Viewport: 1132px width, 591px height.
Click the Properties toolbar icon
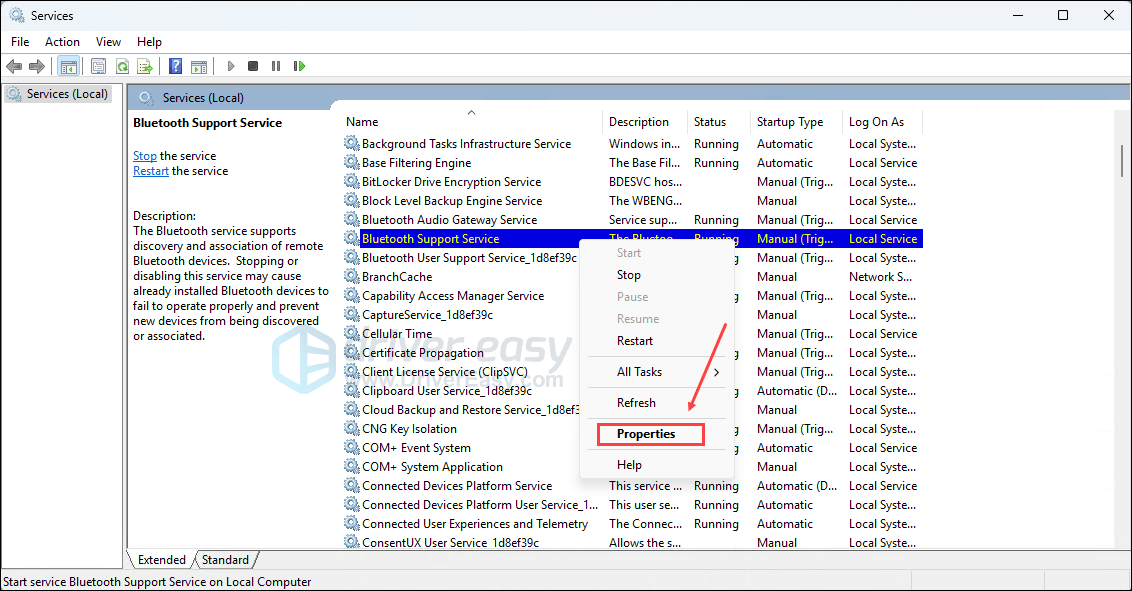pyautogui.click(x=98, y=66)
